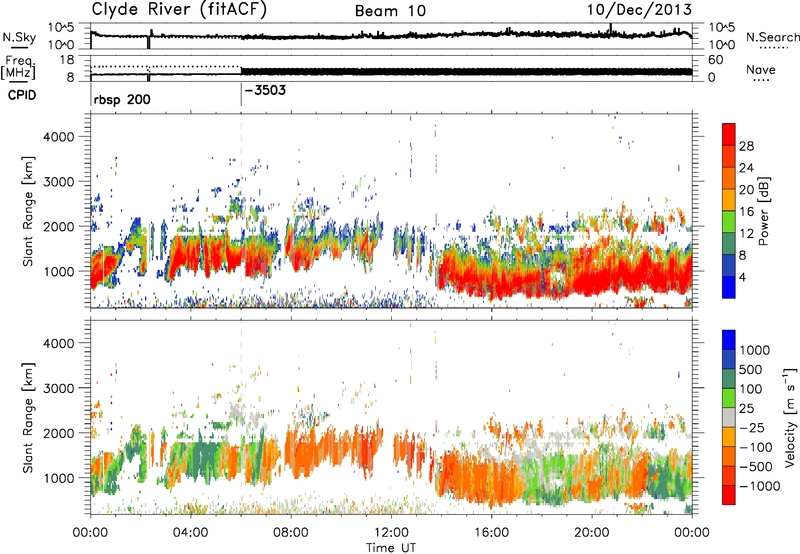Click the "24" label on the Power colorbar
This screenshot has height=554, width=800.
tap(746, 168)
